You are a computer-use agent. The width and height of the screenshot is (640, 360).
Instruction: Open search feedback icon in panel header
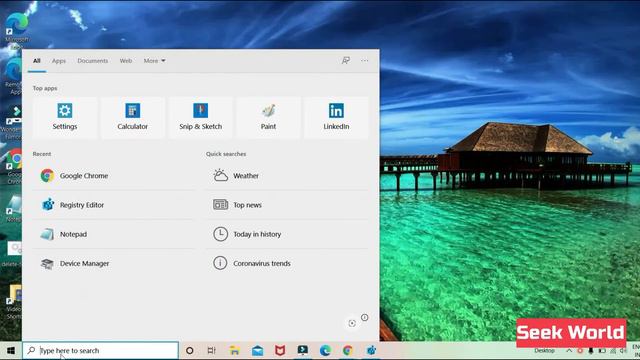(x=346, y=60)
